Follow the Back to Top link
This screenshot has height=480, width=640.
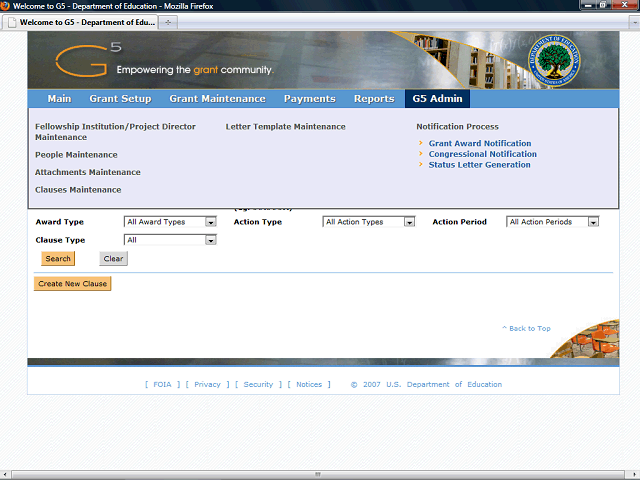click(526, 328)
